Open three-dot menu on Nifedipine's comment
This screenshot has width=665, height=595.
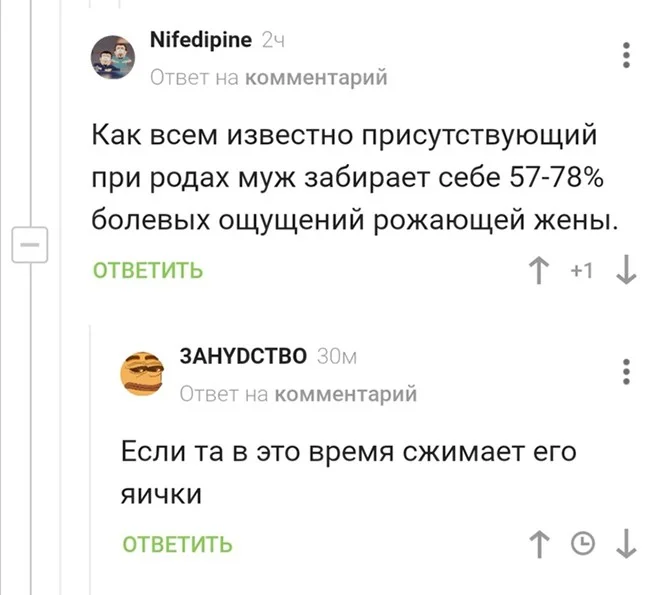pos(627,57)
